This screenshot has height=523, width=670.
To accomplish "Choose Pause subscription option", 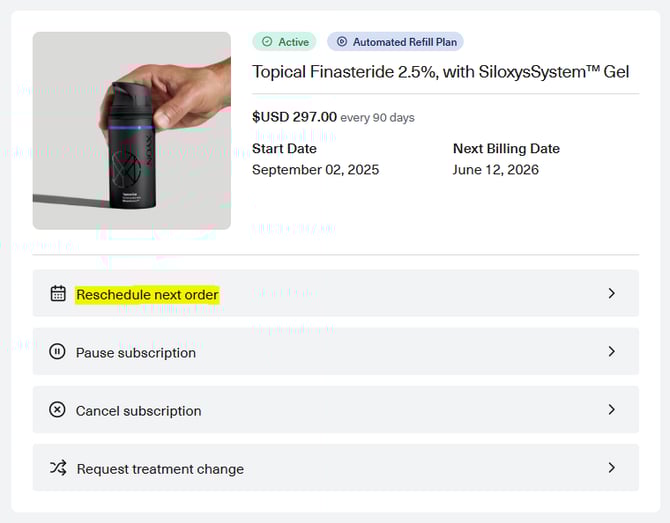I will tap(136, 353).
